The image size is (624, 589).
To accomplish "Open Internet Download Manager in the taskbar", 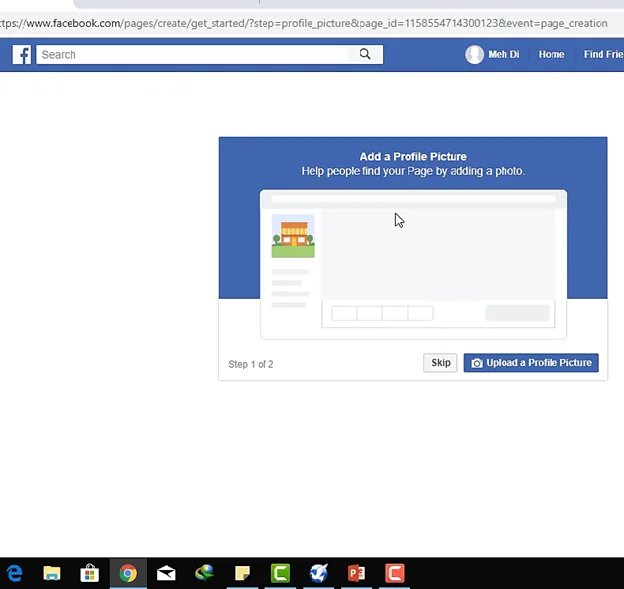I will coord(204,573).
